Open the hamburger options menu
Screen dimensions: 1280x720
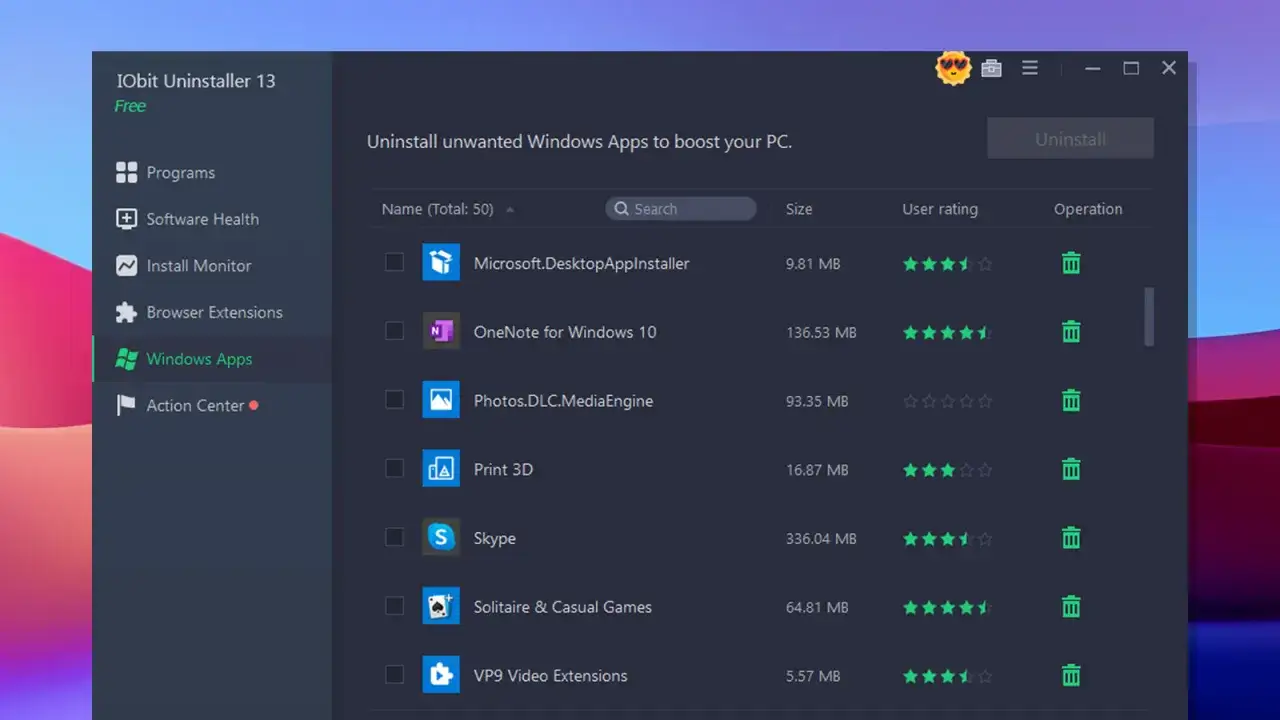[x=1030, y=68]
